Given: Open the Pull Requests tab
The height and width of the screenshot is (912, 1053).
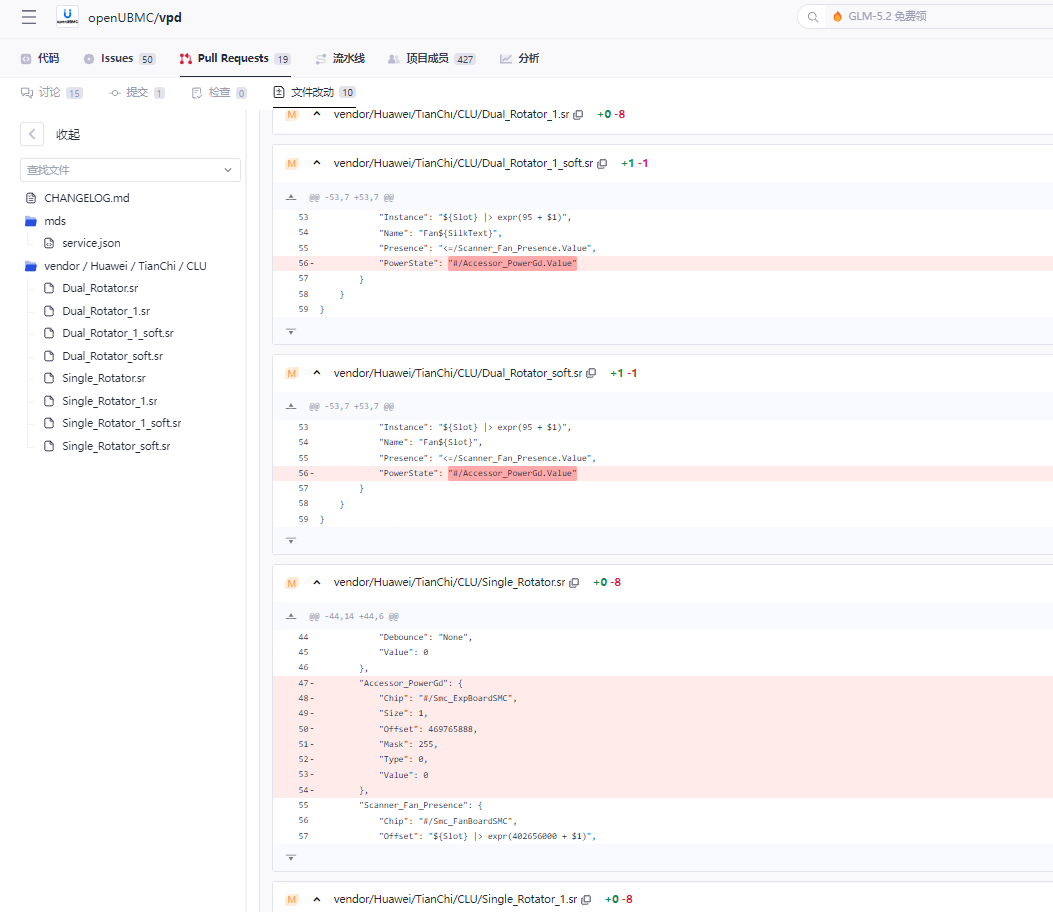Looking at the screenshot, I should 234,58.
